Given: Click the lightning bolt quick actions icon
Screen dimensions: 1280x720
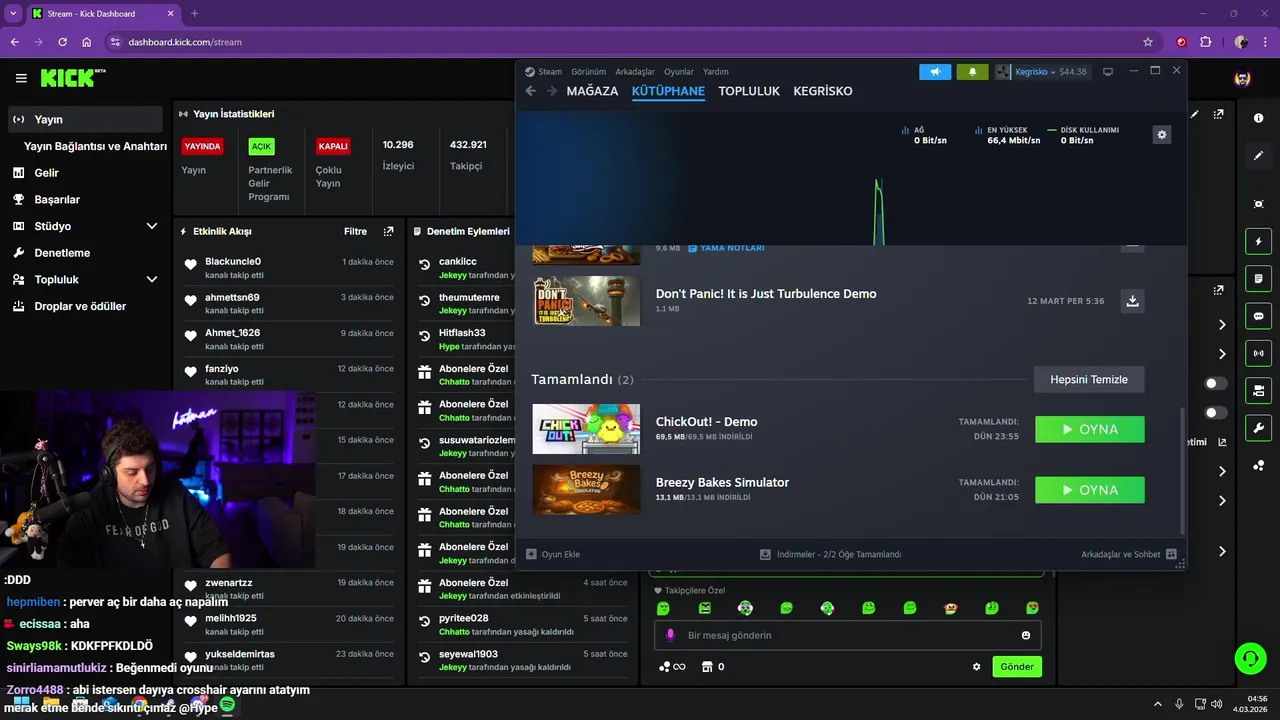Looking at the screenshot, I should (x=1258, y=242).
